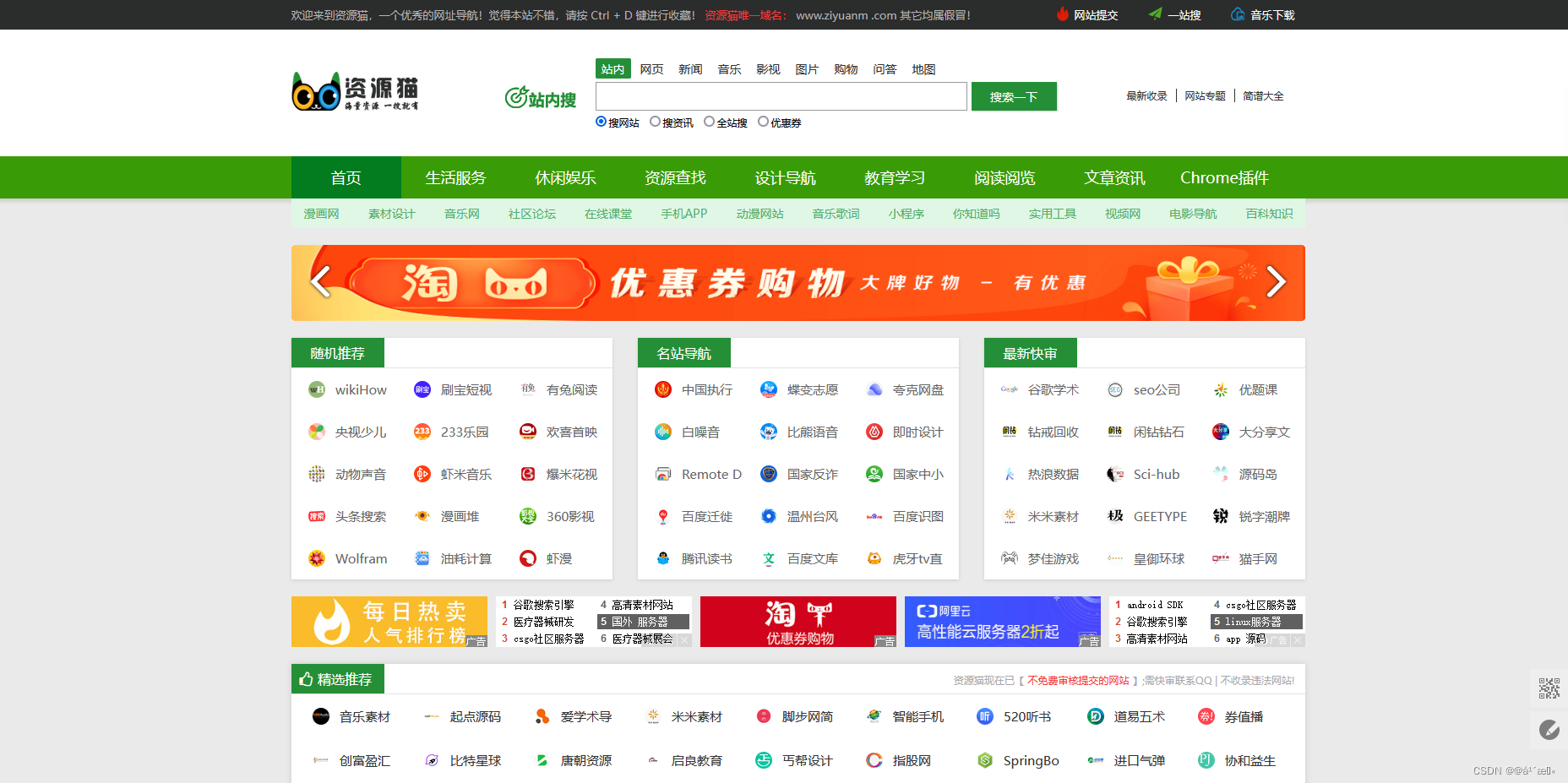Click the 搜索一下 button
Viewport: 1568px width, 783px height.
pyautogui.click(x=1014, y=96)
